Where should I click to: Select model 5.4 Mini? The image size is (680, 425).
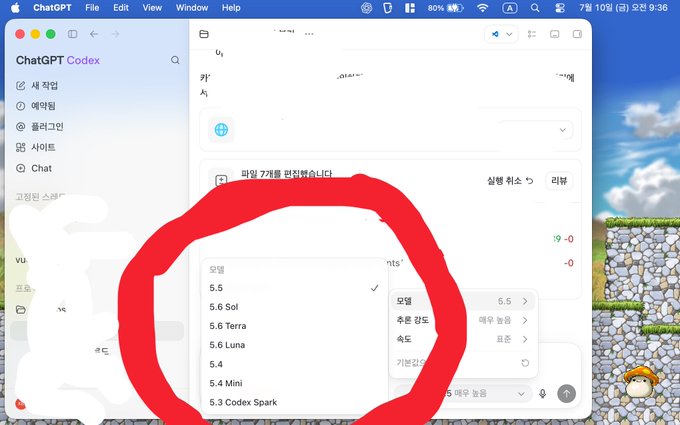pos(294,383)
